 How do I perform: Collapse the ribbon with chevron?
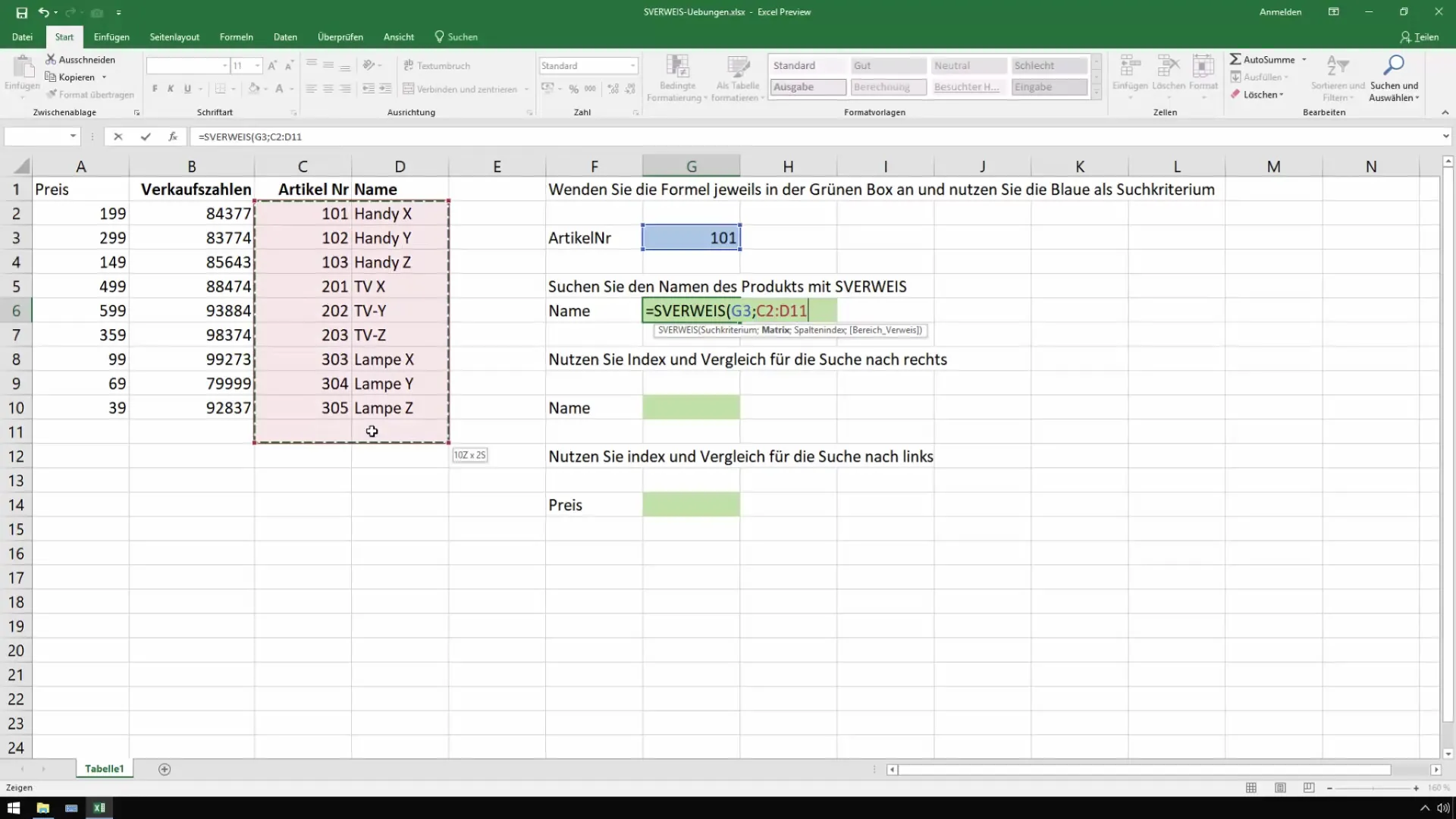click(1445, 112)
